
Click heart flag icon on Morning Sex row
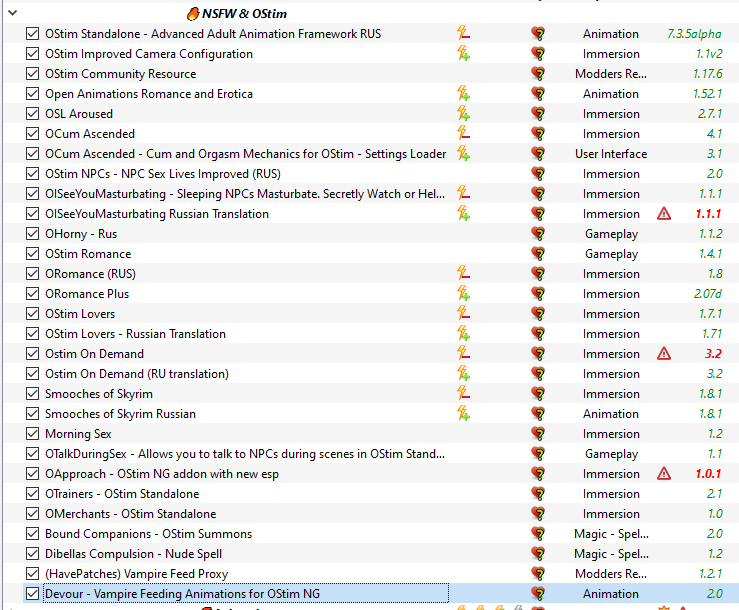click(538, 433)
